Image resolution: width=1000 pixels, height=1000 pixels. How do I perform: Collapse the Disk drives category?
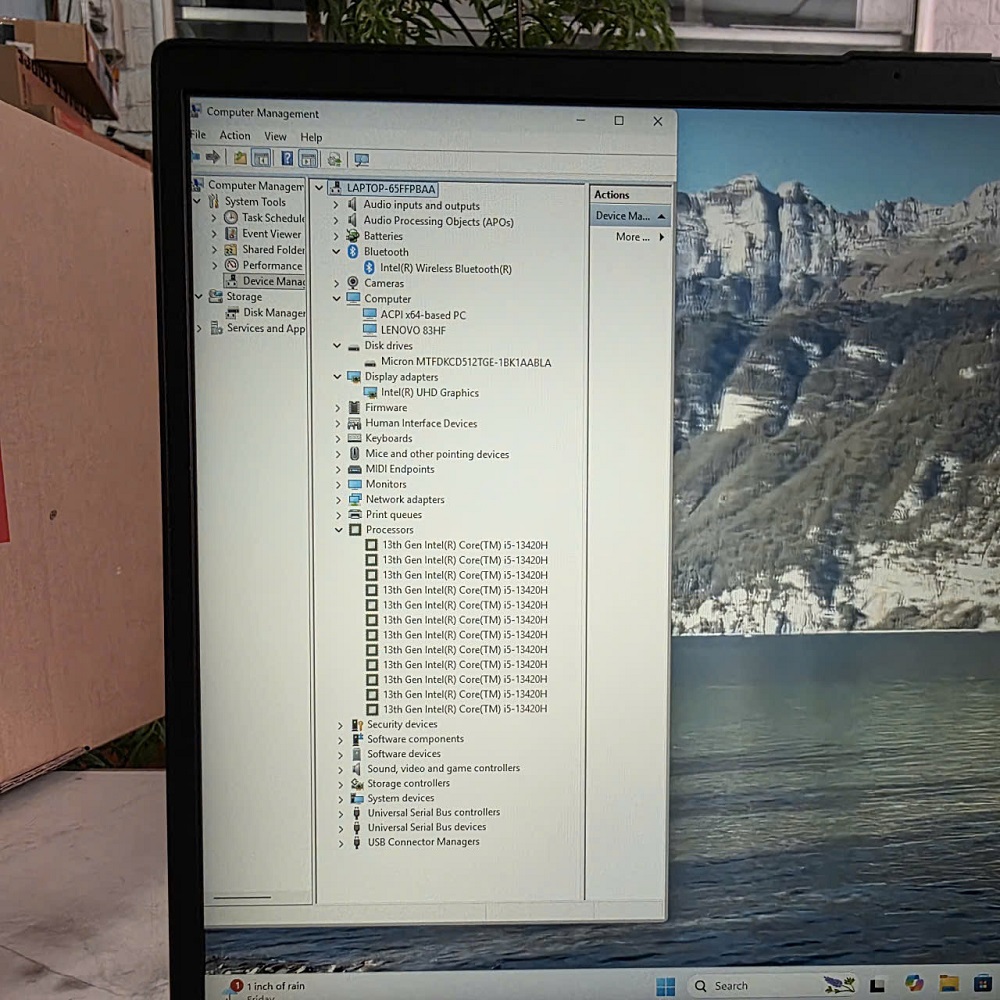(337, 345)
